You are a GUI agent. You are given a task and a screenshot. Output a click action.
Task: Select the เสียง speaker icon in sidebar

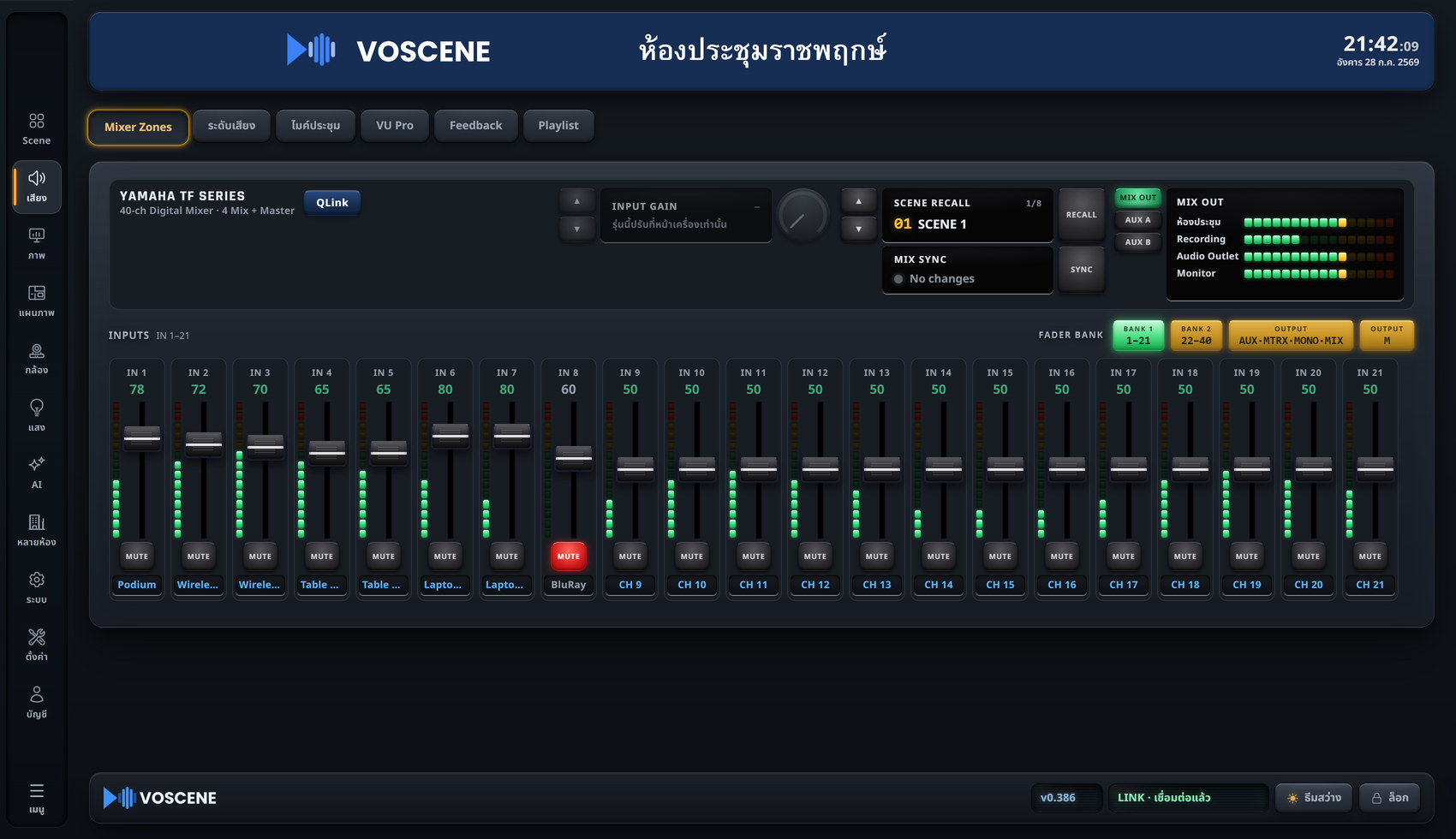tap(36, 186)
